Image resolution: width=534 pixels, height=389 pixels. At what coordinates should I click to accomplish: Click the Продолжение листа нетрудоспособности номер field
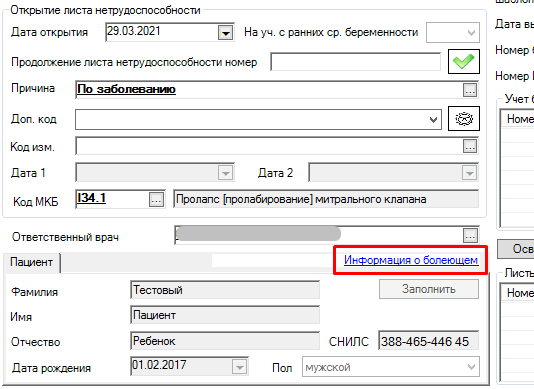click(x=356, y=62)
